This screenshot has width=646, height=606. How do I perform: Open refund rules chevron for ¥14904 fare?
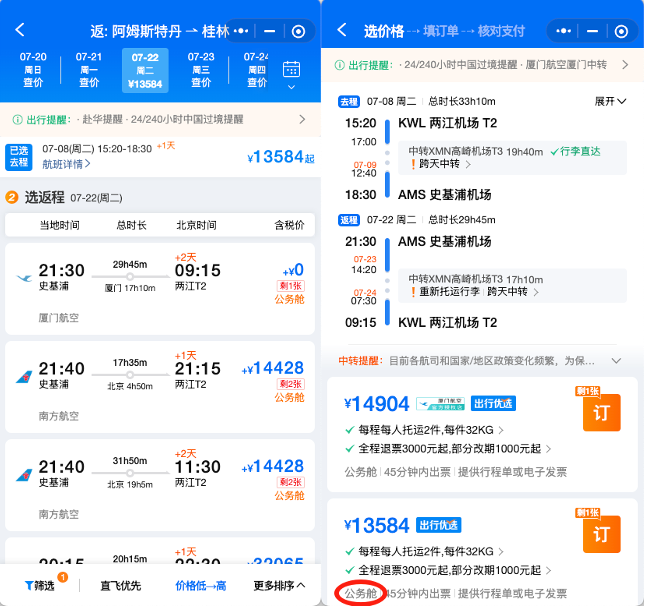click(x=548, y=449)
